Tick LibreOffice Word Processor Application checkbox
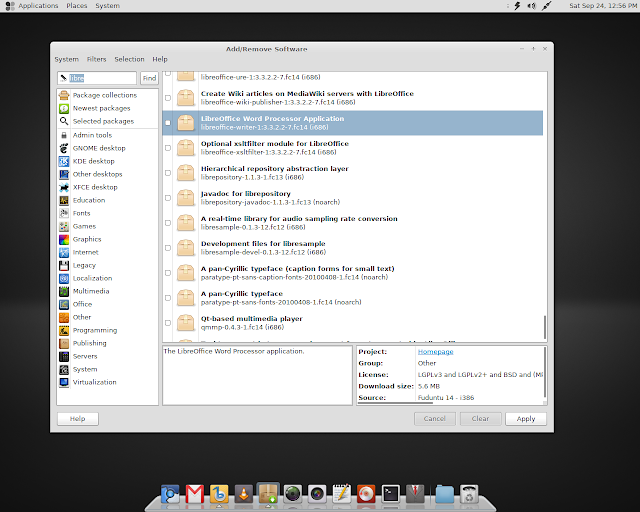 (x=168, y=123)
